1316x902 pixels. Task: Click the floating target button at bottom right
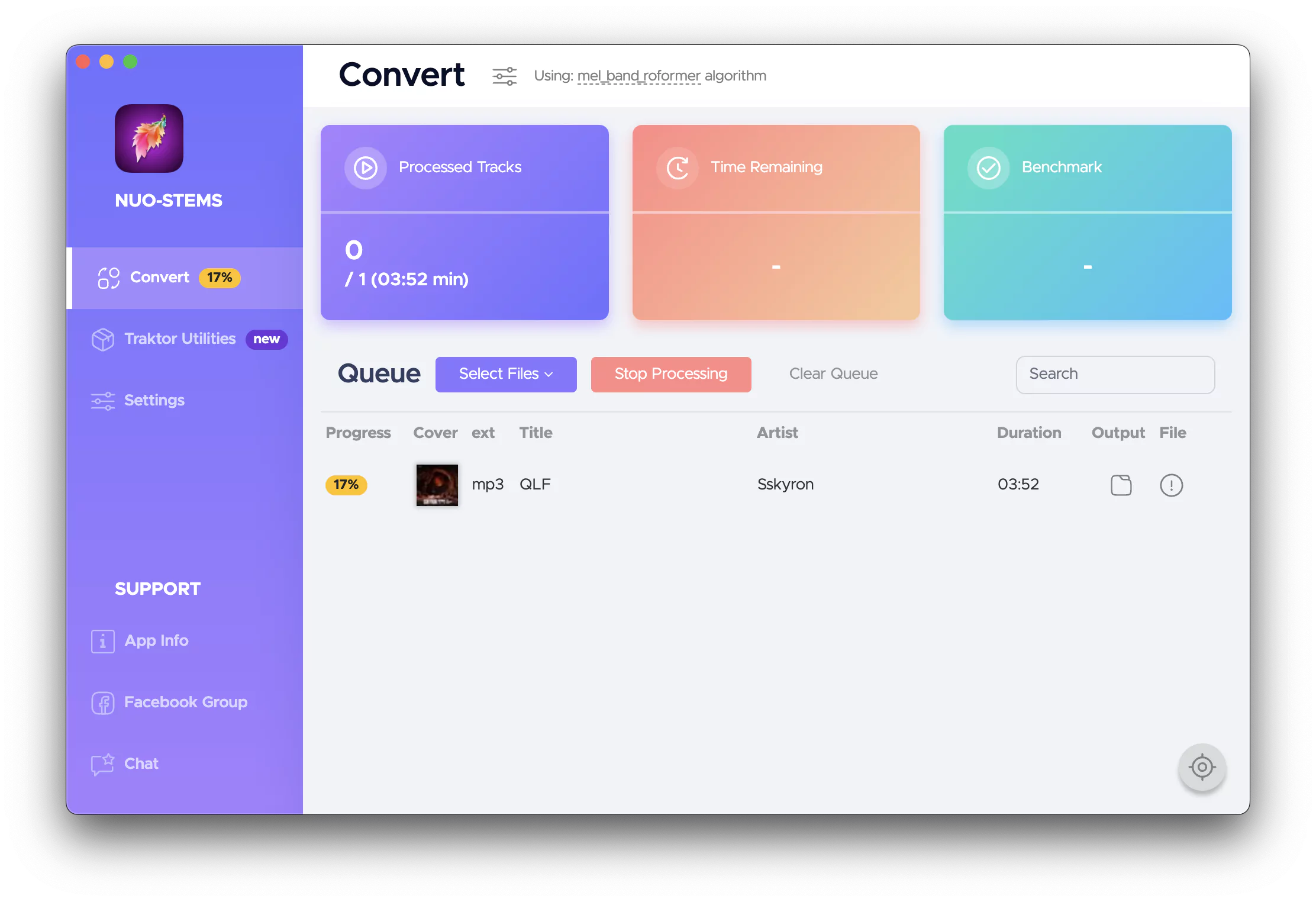1202,768
